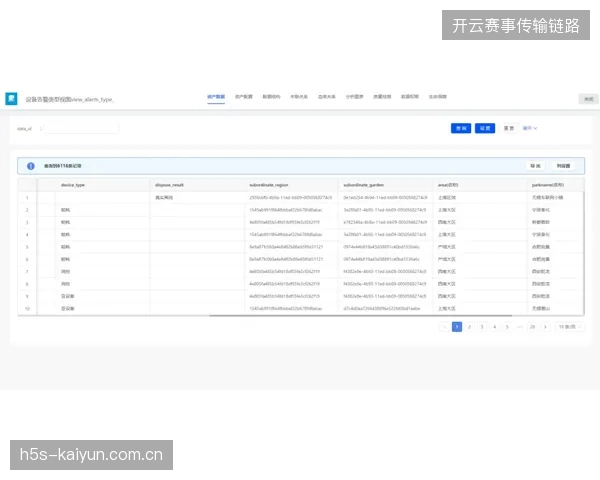Click the 关闭 close button
This screenshot has width=600, height=480.
click(589, 99)
